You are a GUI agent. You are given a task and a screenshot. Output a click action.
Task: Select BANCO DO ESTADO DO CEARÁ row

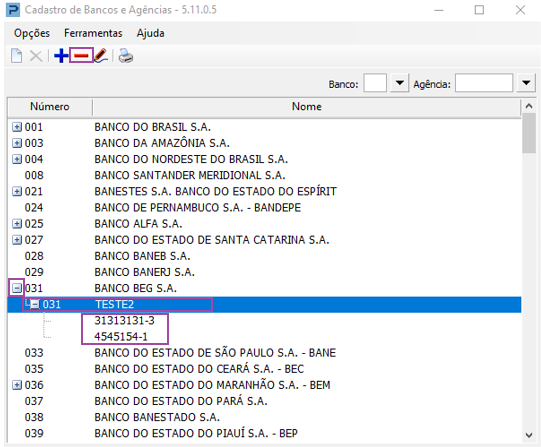pos(264,369)
